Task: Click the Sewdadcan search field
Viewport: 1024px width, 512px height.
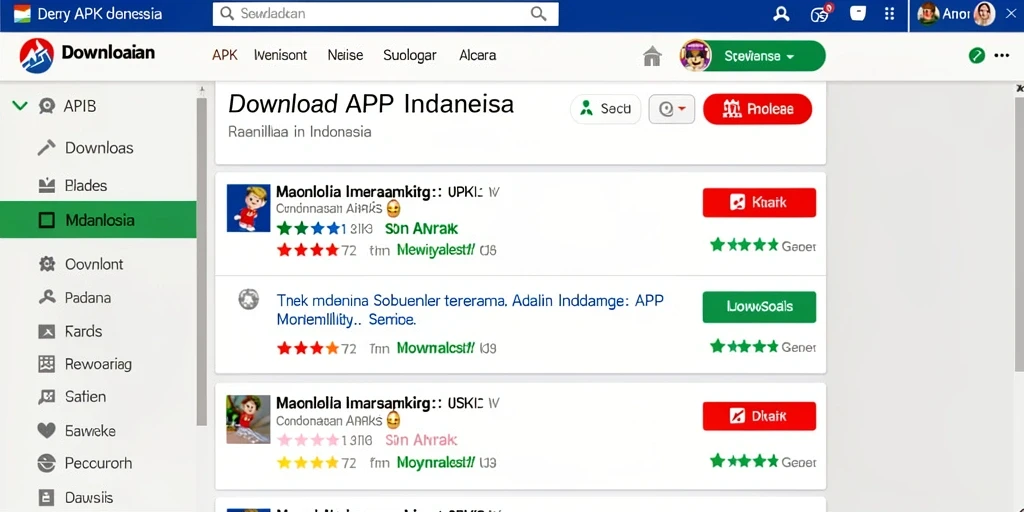Action: 385,14
